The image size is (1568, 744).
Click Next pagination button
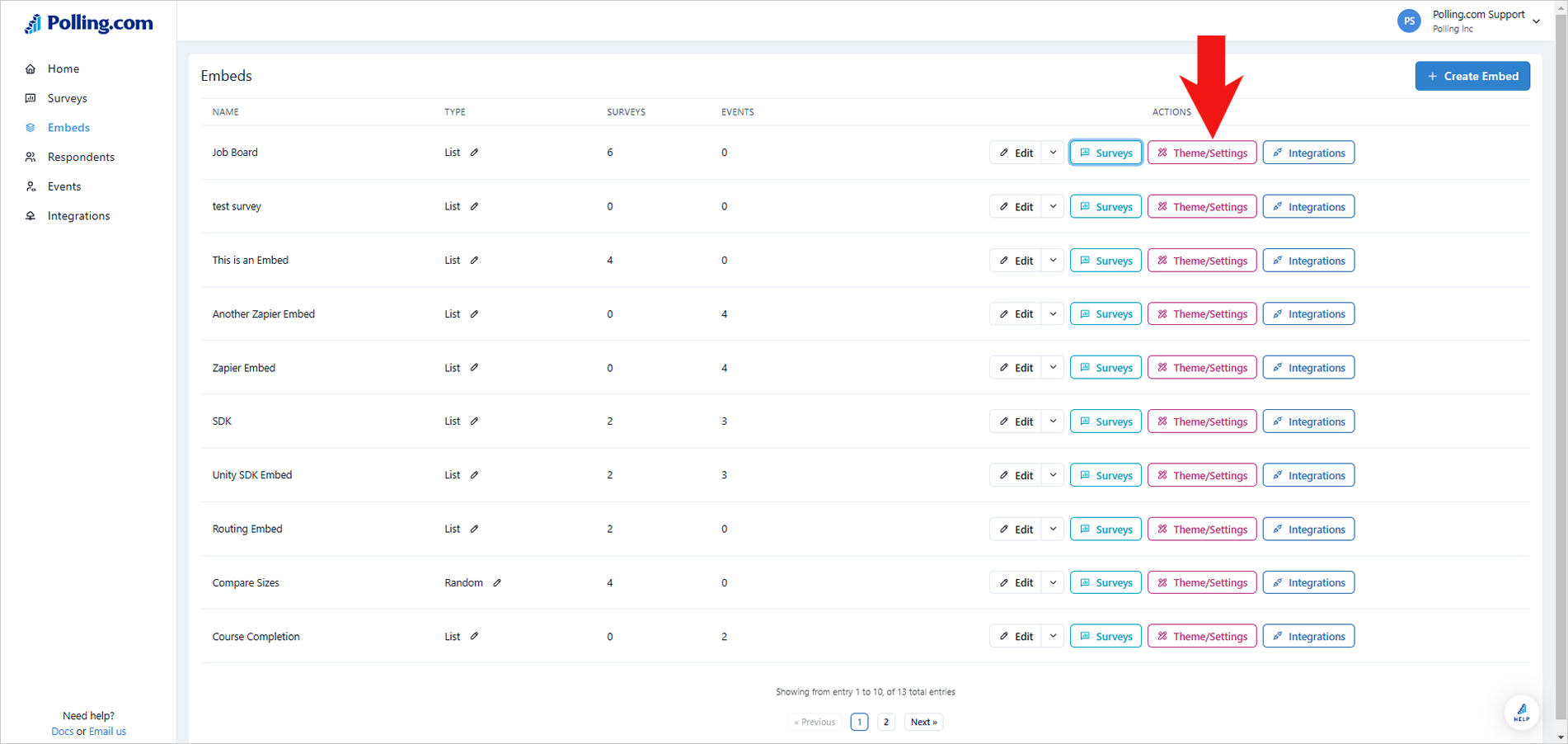(x=923, y=722)
